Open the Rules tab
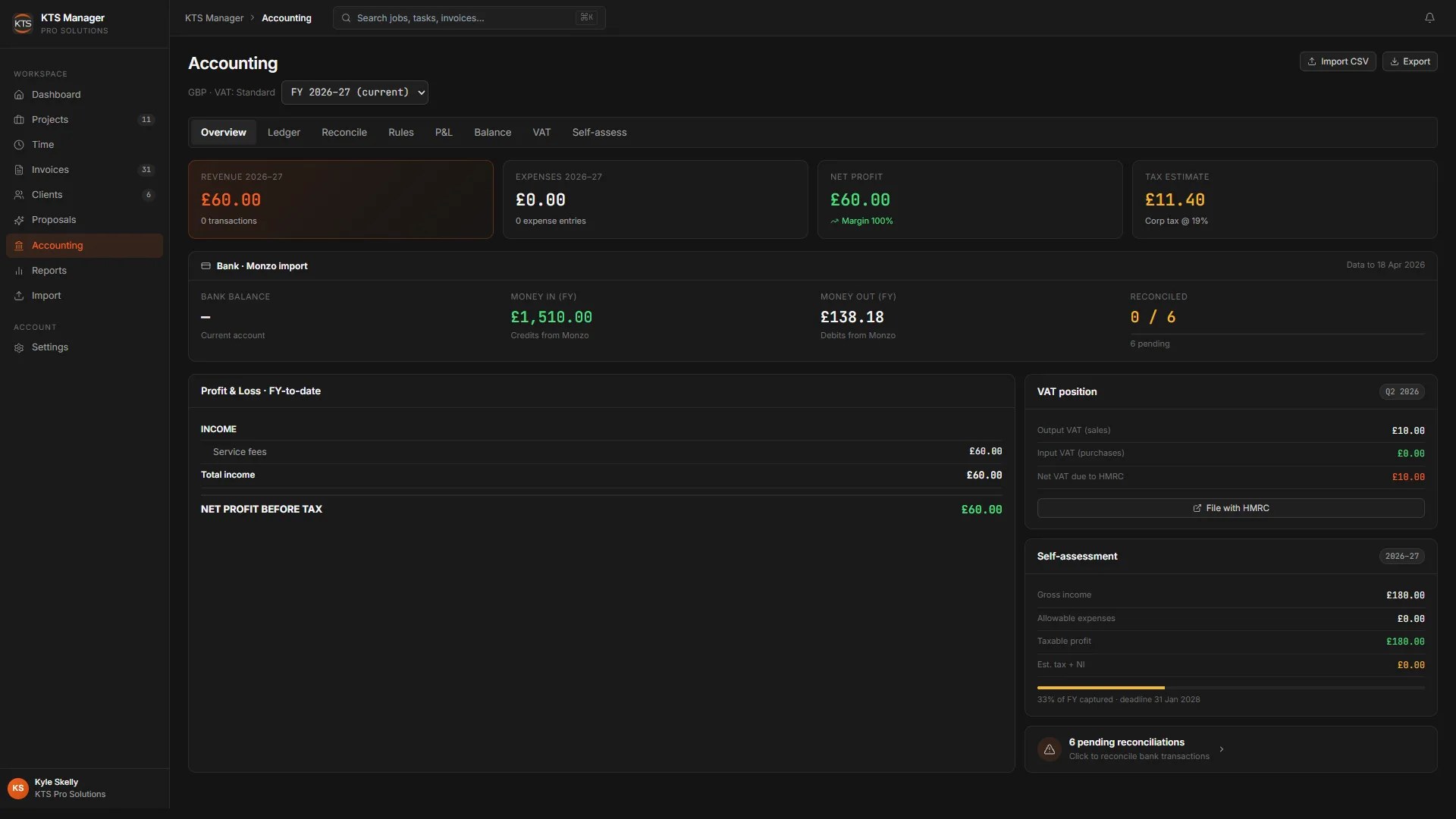 (x=401, y=133)
